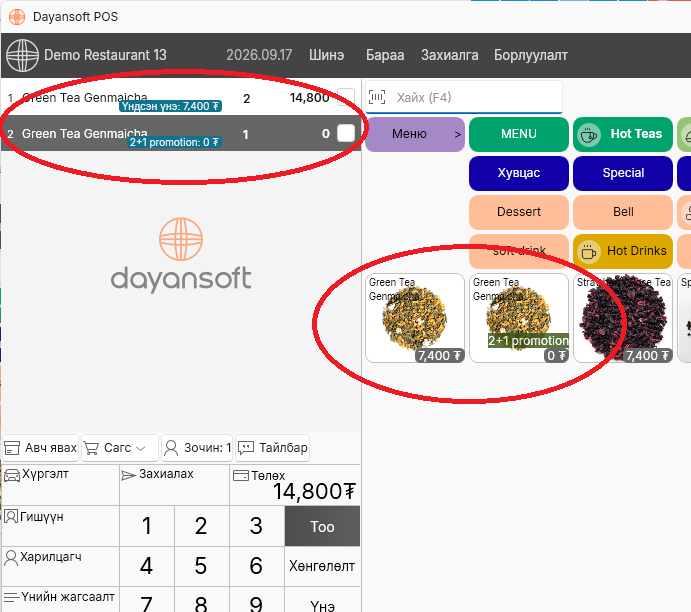The image size is (691, 612).
Task: Expand the Сагс dropdown chevron
Action: point(141,449)
